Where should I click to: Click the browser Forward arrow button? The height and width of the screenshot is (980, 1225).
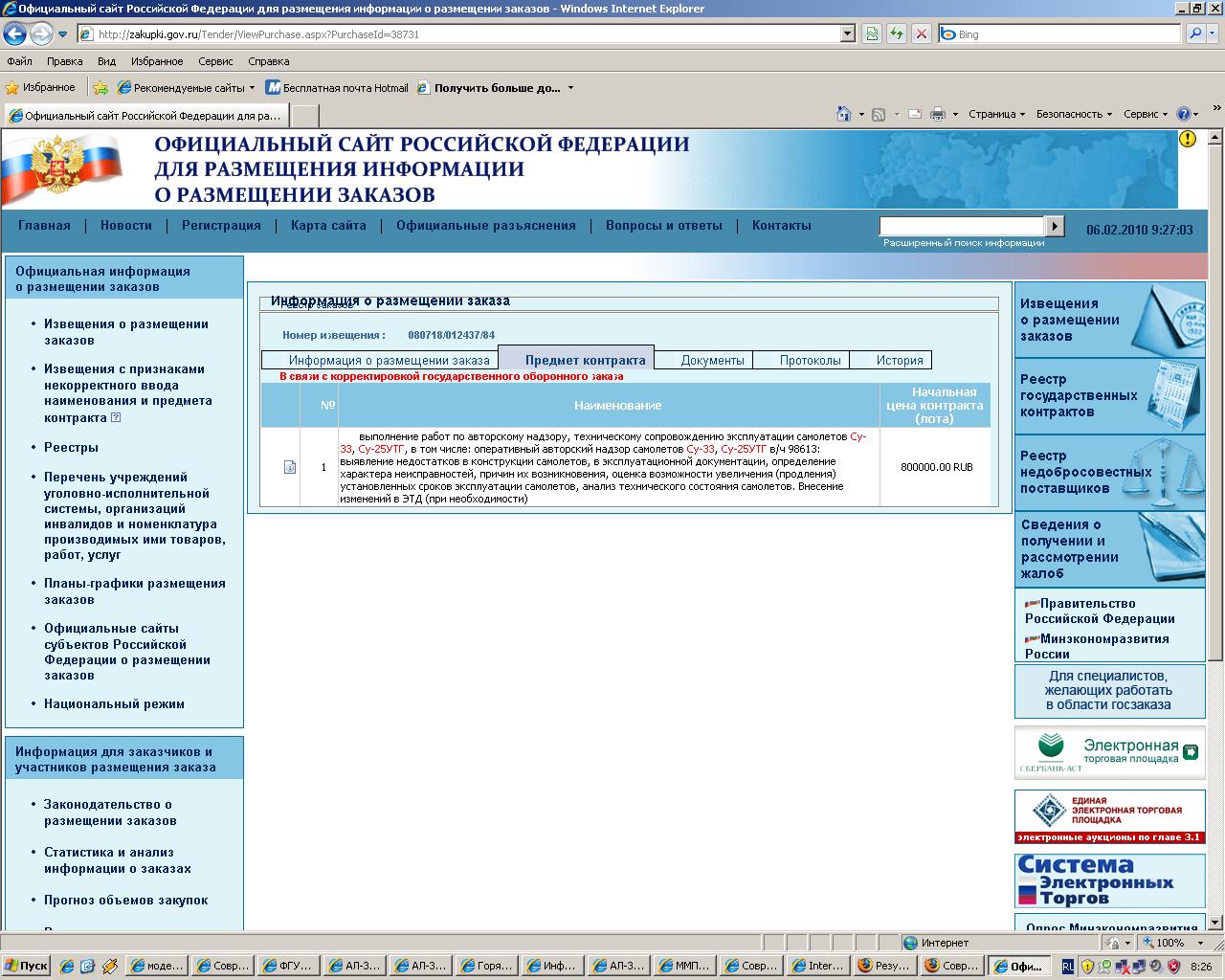pos(41,33)
